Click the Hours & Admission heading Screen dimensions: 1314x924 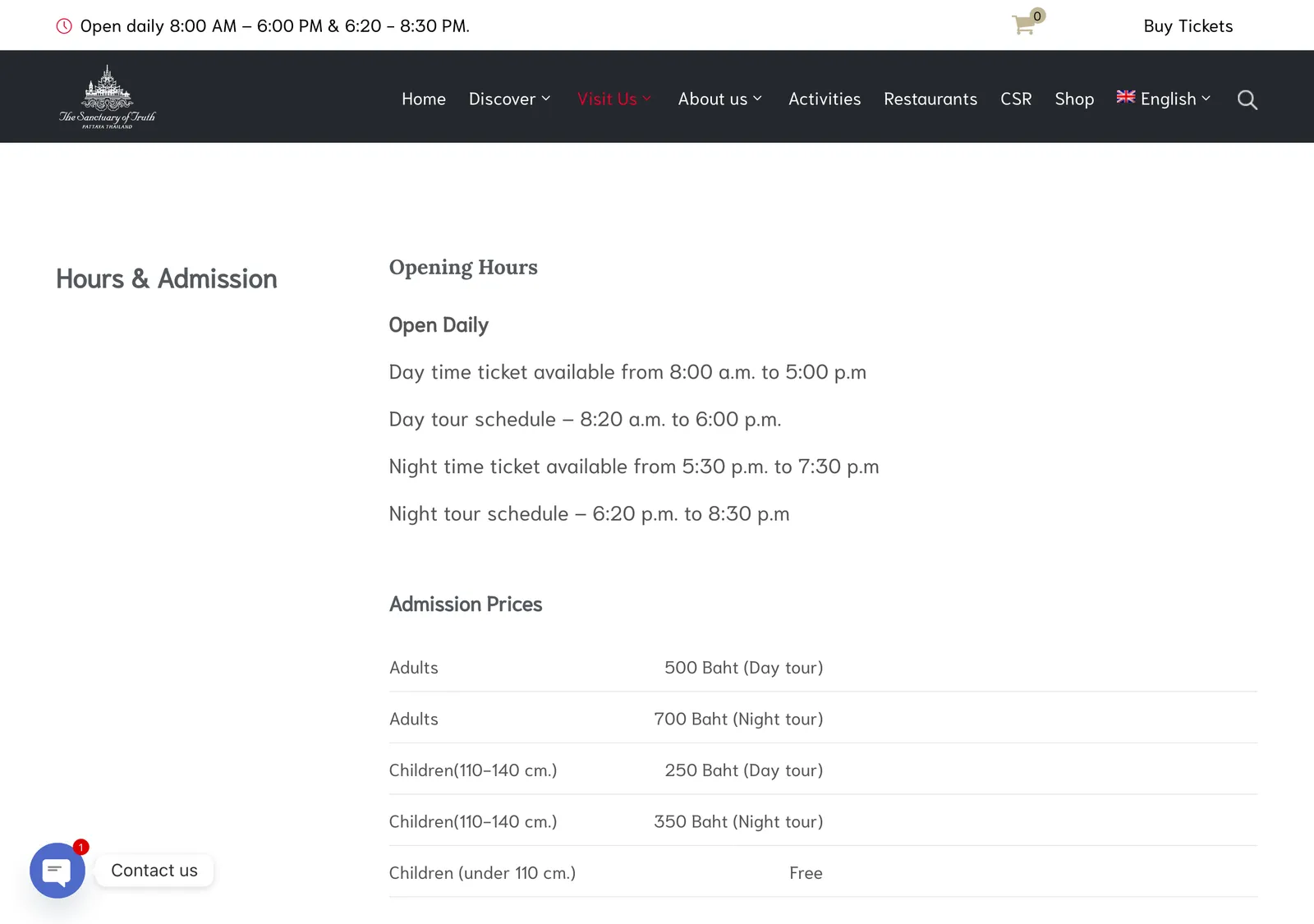167,279
